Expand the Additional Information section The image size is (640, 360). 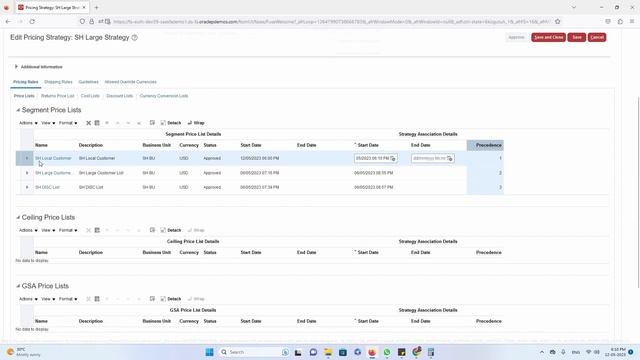pyautogui.click(x=16, y=67)
